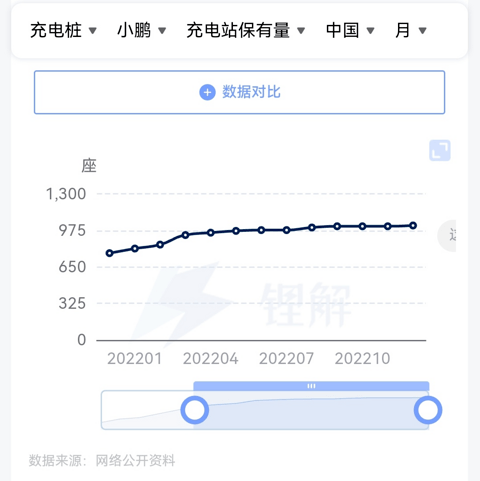Click the plus icon beside 数据对比

(x=207, y=92)
